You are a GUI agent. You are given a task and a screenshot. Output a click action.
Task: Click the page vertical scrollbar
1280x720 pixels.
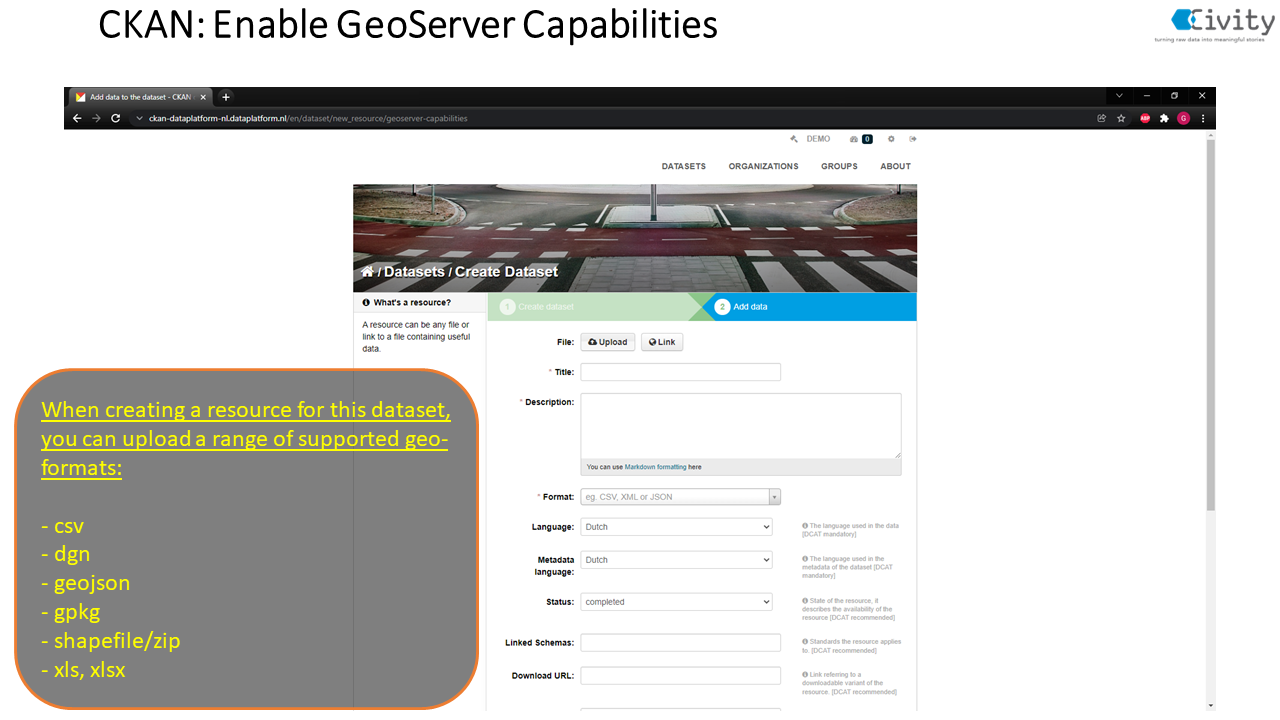point(1211,325)
